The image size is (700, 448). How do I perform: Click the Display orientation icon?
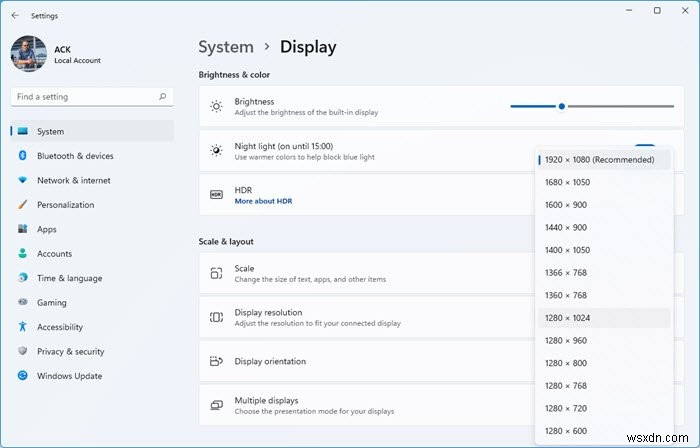coord(217,361)
